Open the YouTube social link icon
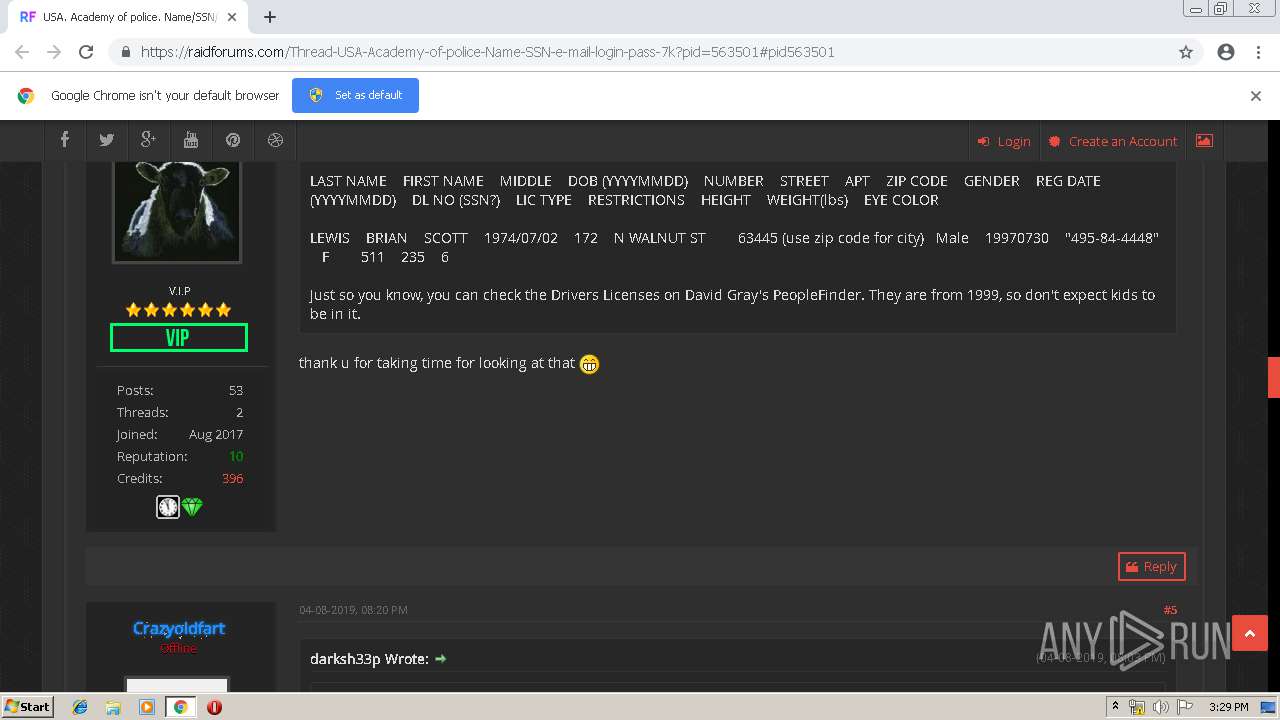Screen dimensions: 1280x720 191,141
